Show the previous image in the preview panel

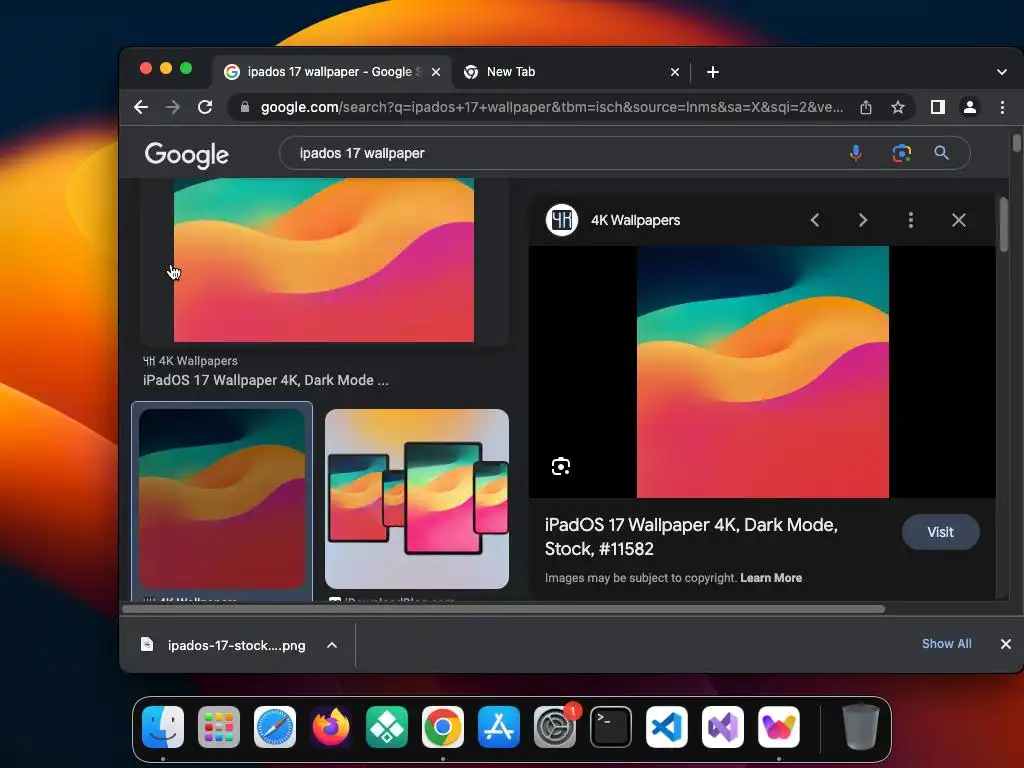tap(815, 220)
